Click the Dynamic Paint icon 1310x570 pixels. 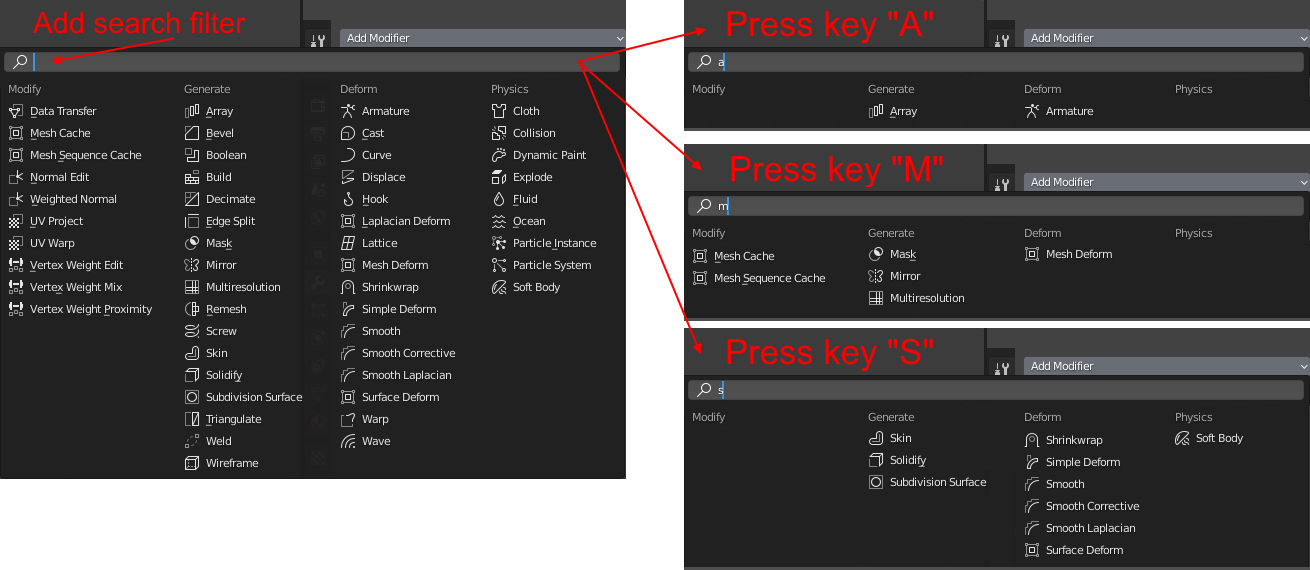point(500,155)
